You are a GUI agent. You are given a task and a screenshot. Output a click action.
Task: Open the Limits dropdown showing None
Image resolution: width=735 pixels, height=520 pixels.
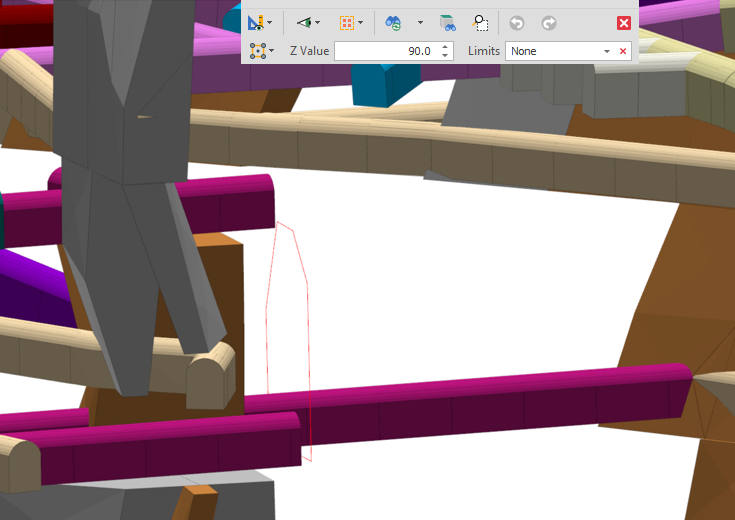click(607, 51)
